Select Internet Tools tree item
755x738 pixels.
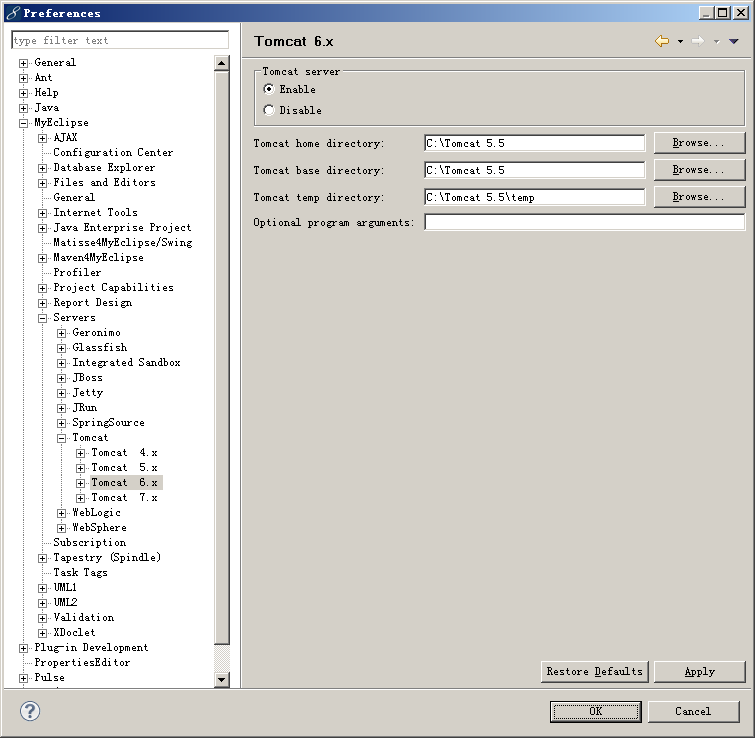[x=95, y=212]
